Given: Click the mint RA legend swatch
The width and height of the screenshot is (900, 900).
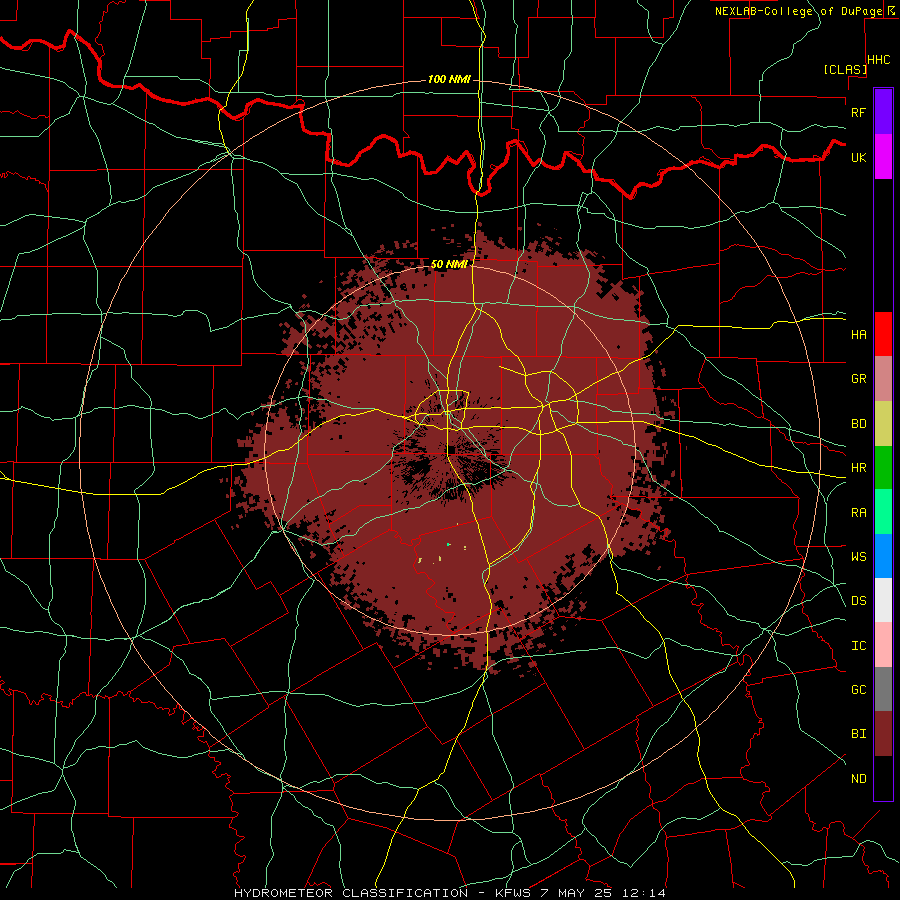Looking at the screenshot, I should pos(883,512).
